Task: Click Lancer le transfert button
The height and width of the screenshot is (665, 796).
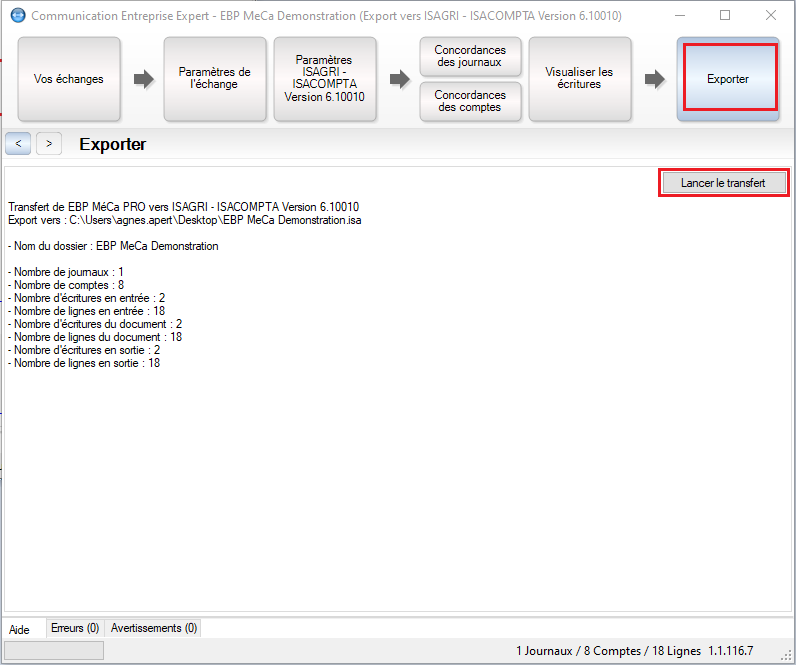Action: pyautogui.click(x=723, y=183)
